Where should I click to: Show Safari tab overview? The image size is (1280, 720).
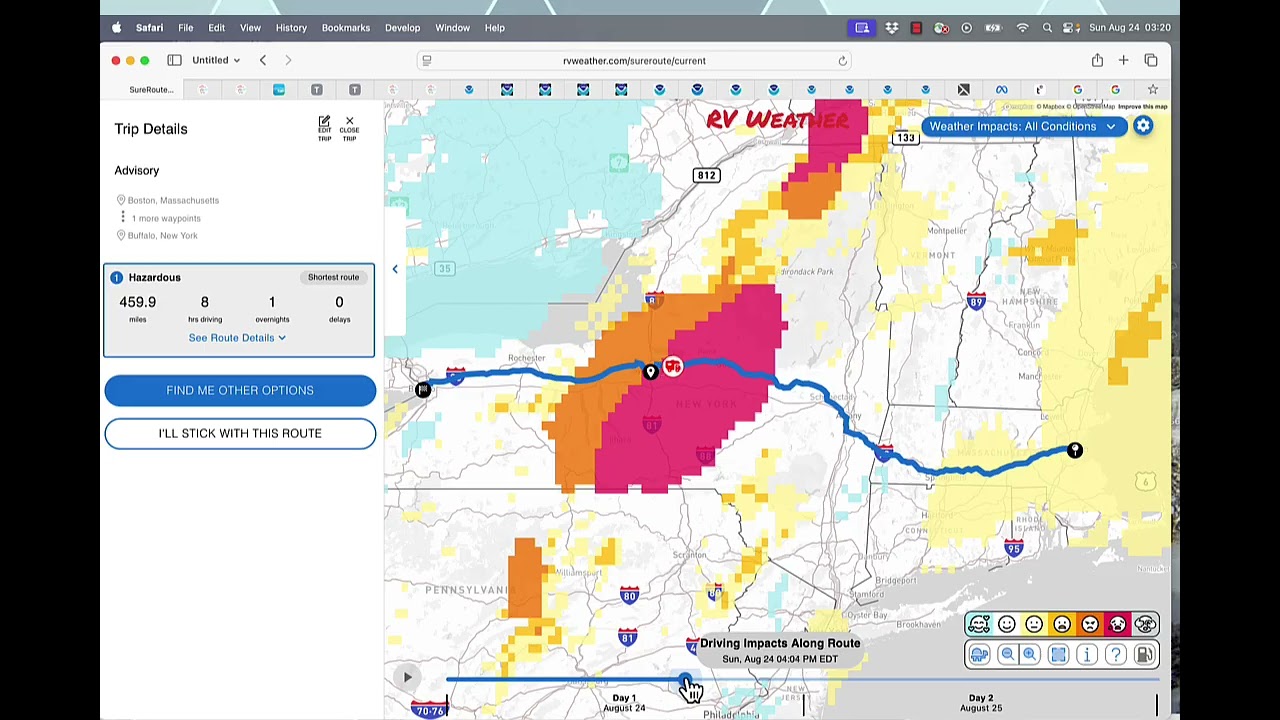point(1151,60)
